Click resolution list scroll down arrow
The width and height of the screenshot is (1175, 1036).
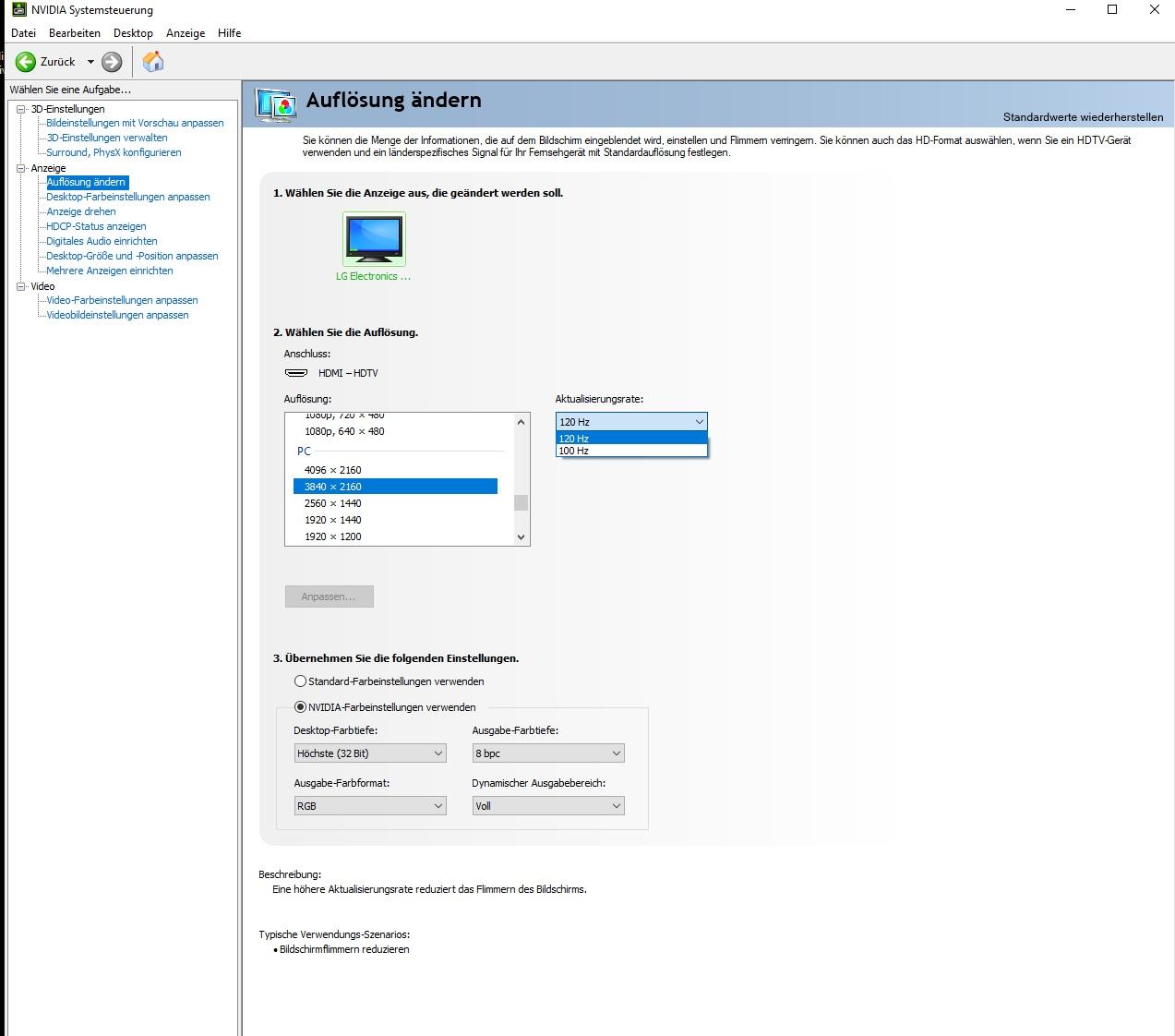(x=521, y=536)
